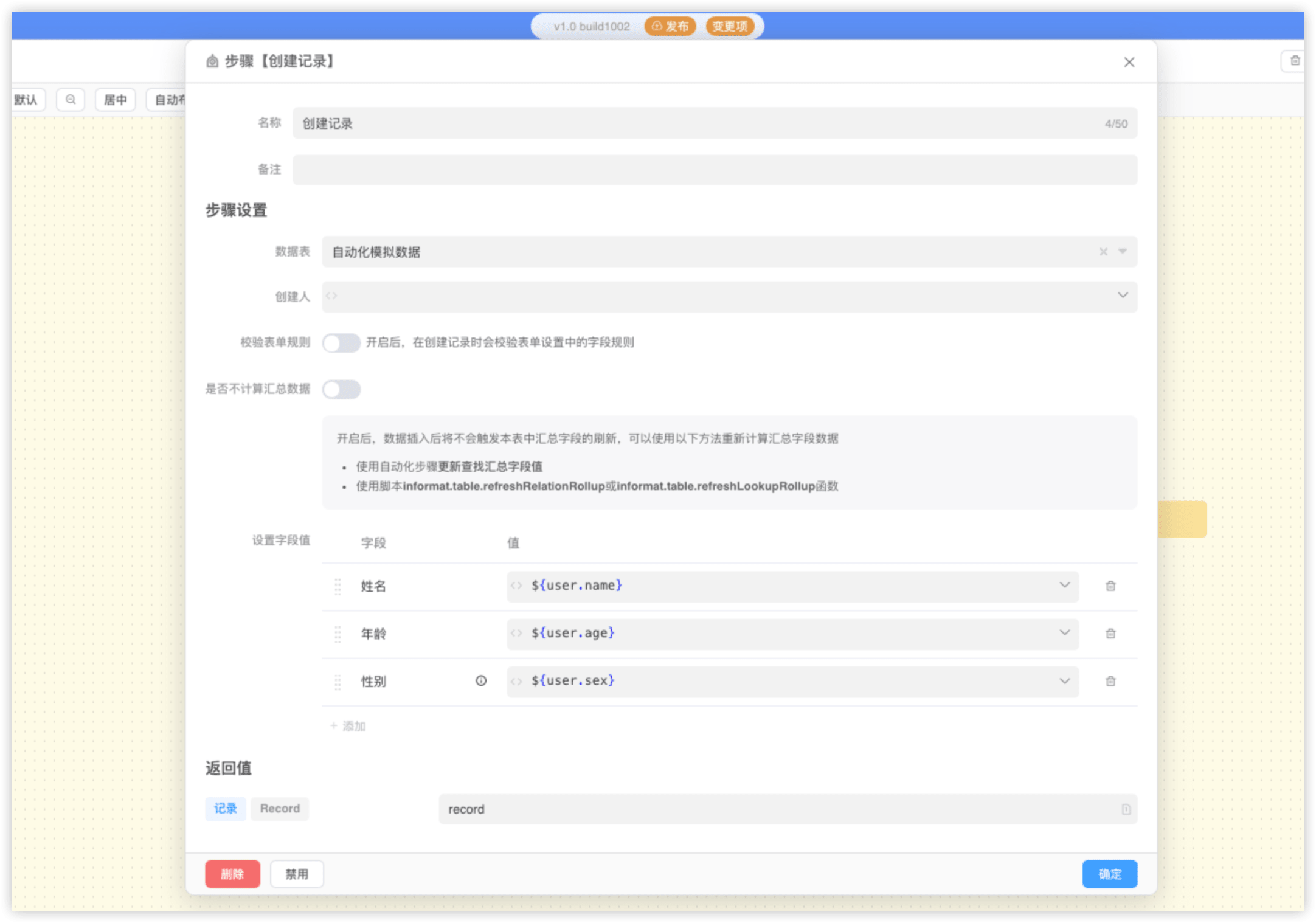This screenshot has width=1316, height=923.
Task: Expand ${user.name} value dropdown
Action: click(1064, 586)
